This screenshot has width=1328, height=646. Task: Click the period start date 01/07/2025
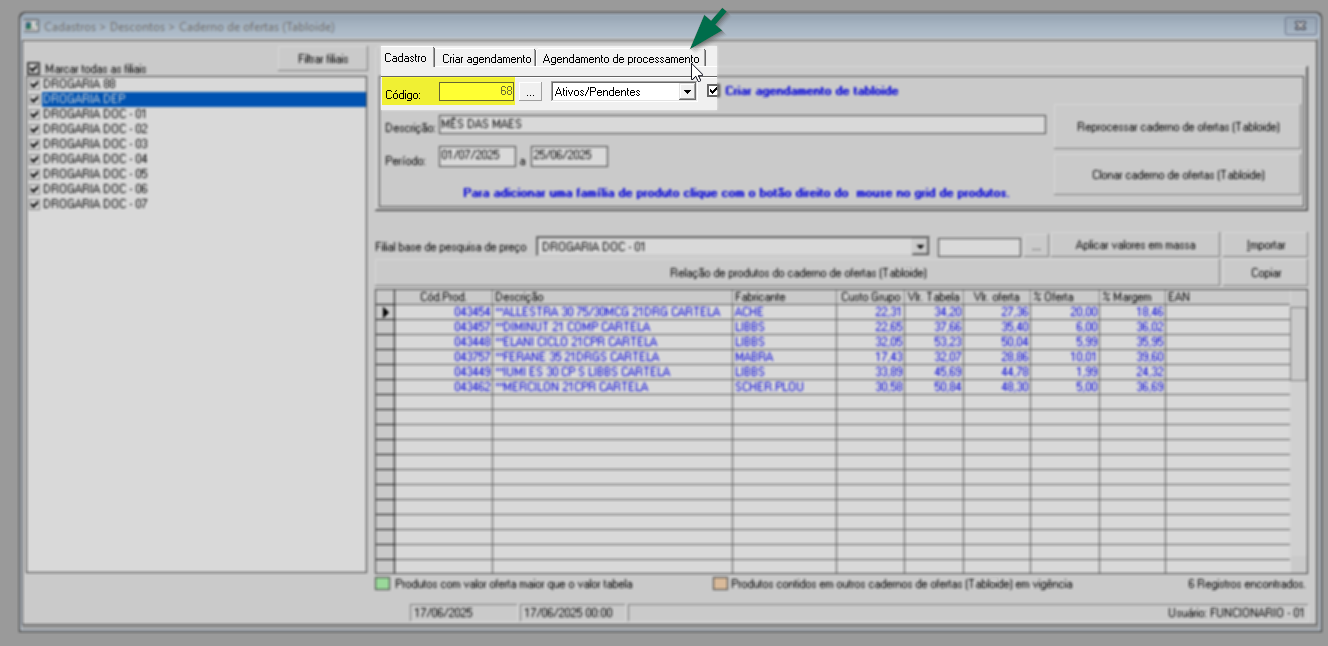pos(476,157)
